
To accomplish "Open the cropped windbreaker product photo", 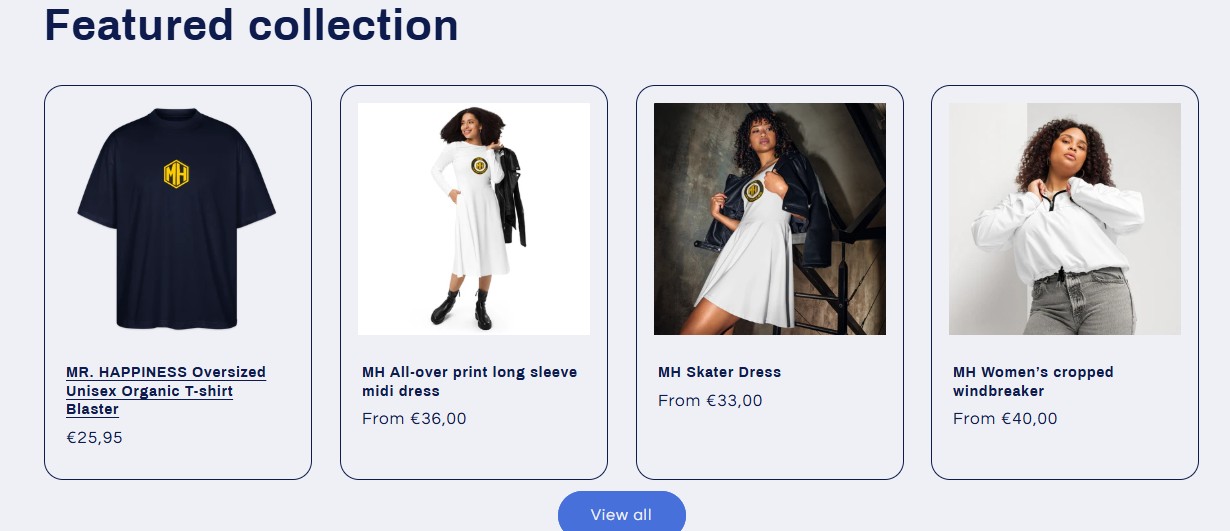I will pos(1064,219).
